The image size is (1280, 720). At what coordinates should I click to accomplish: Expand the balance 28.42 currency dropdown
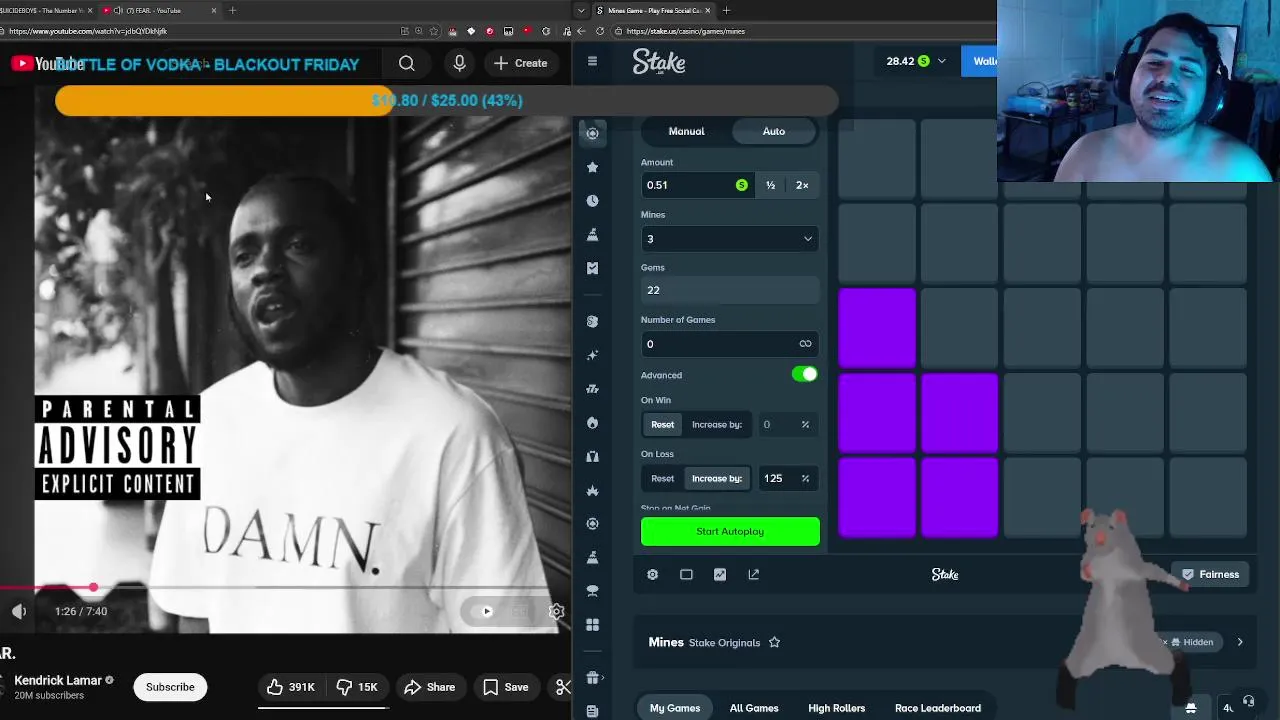click(x=941, y=61)
